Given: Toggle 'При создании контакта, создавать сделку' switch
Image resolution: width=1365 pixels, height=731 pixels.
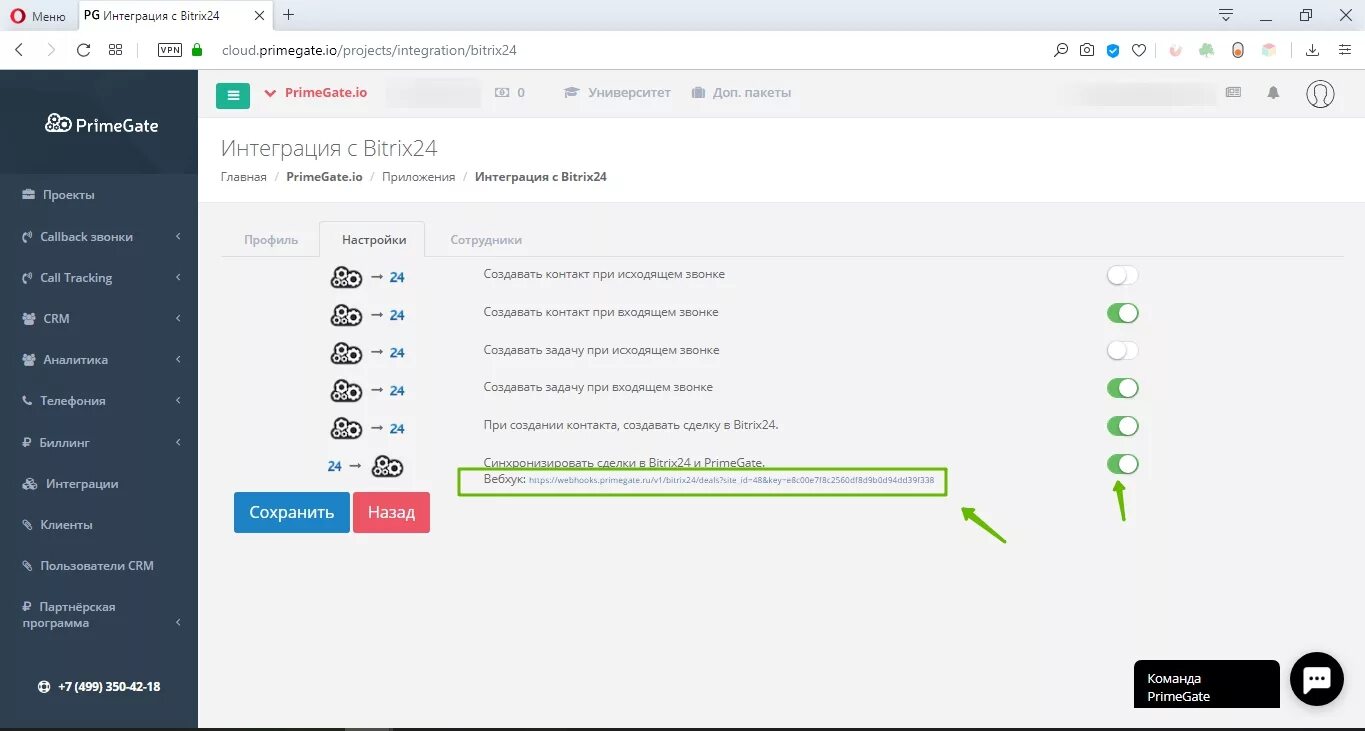Looking at the screenshot, I should point(1122,426).
